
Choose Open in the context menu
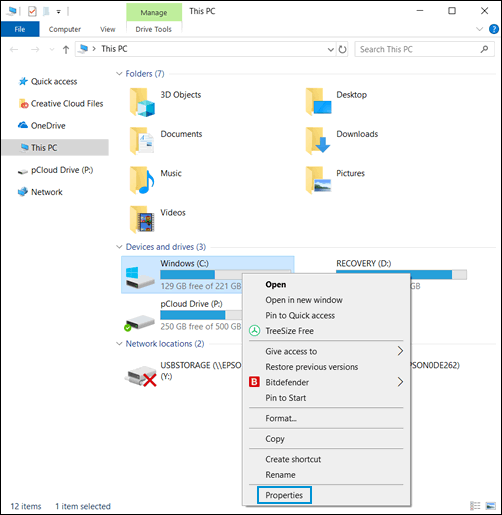point(276,284)
